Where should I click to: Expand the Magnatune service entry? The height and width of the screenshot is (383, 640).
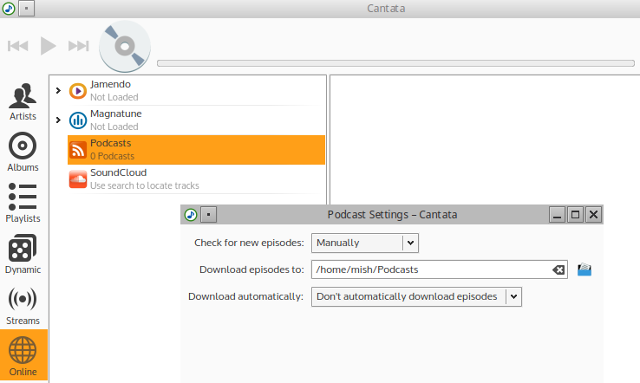point(58,120)
